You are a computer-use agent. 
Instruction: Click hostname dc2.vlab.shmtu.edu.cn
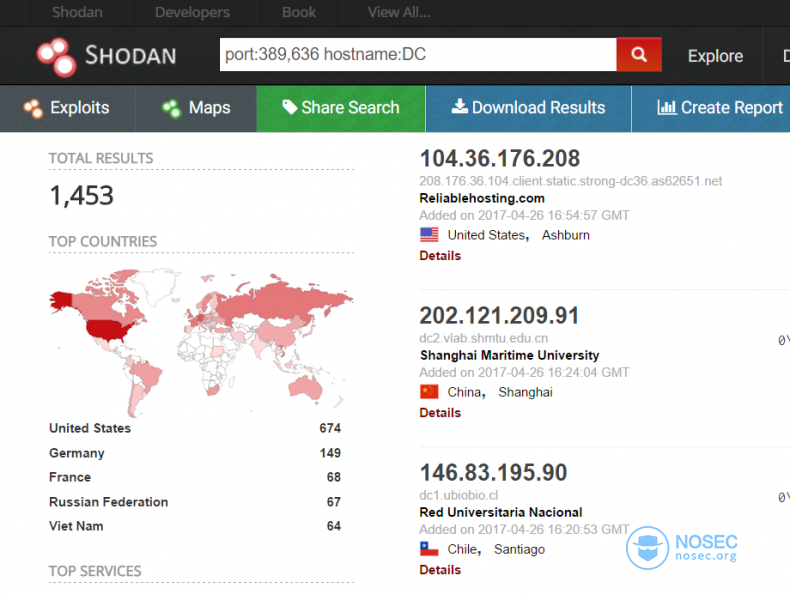[x=484, y=338]
